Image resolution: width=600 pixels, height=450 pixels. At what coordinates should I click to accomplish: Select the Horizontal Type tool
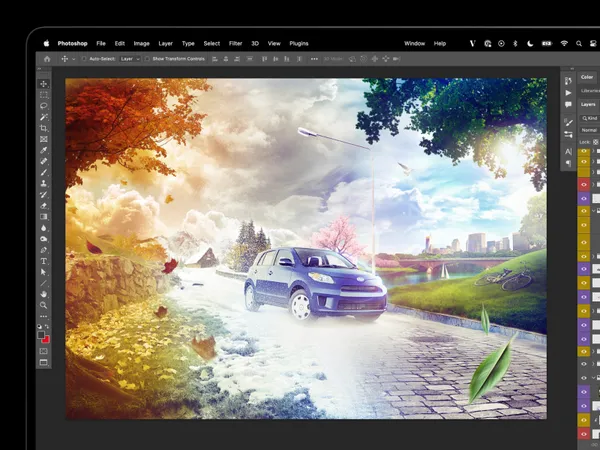(44, 260)
